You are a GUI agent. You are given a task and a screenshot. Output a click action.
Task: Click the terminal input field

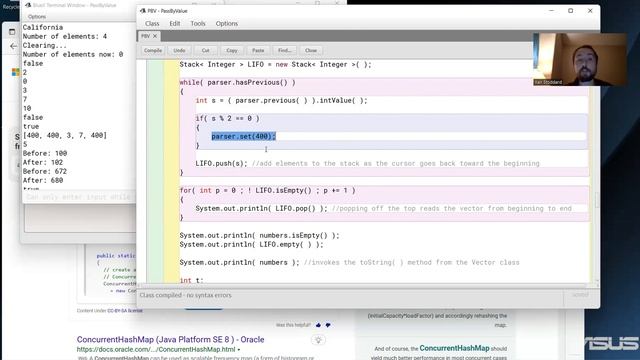(x=79, y=197)
